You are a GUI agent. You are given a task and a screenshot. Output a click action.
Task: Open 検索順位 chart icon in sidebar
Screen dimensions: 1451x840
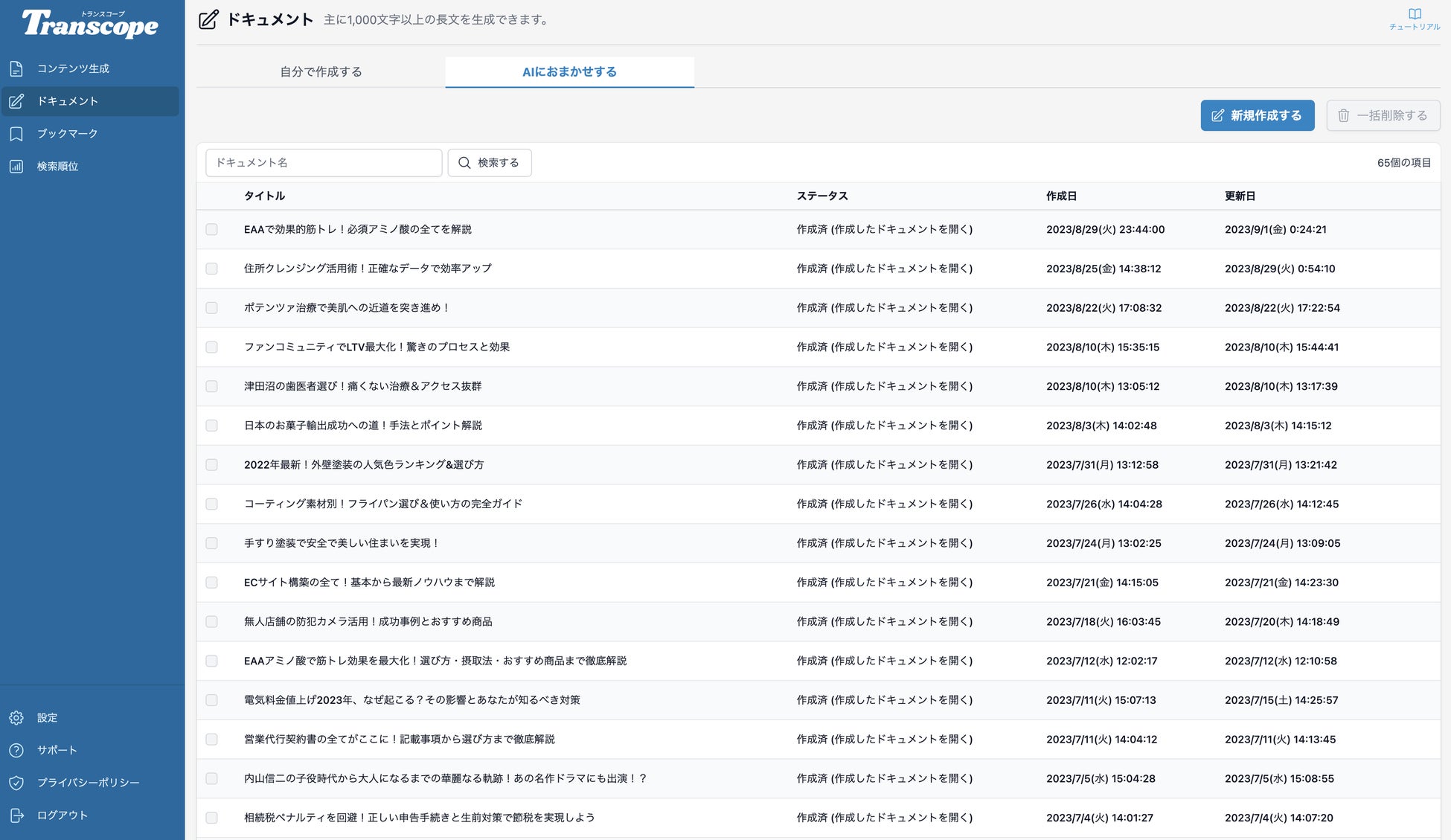click(16, 167)
